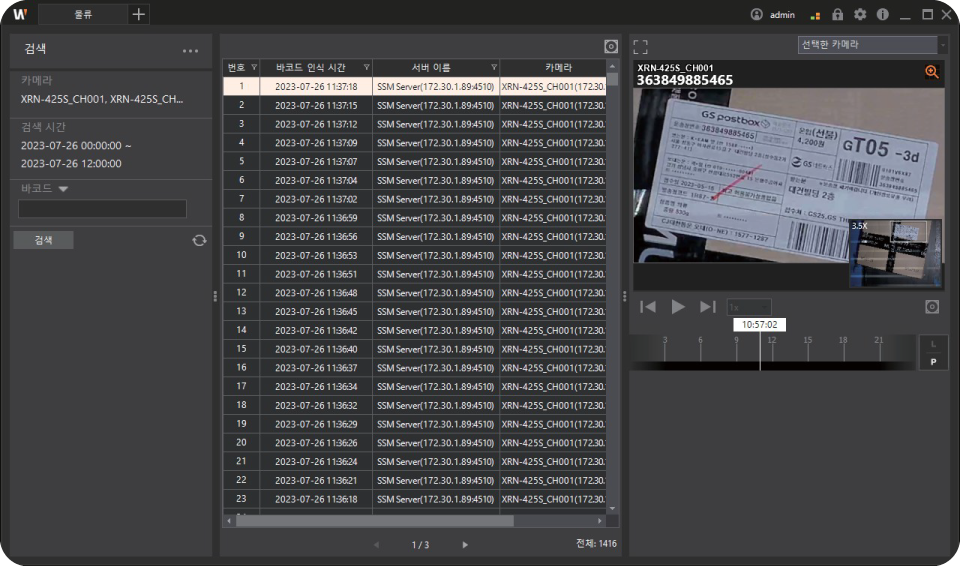Open the 1x playback speed dropdown
Screen dimensions: 960x566
pyautogui.click(x=748, y=307)
